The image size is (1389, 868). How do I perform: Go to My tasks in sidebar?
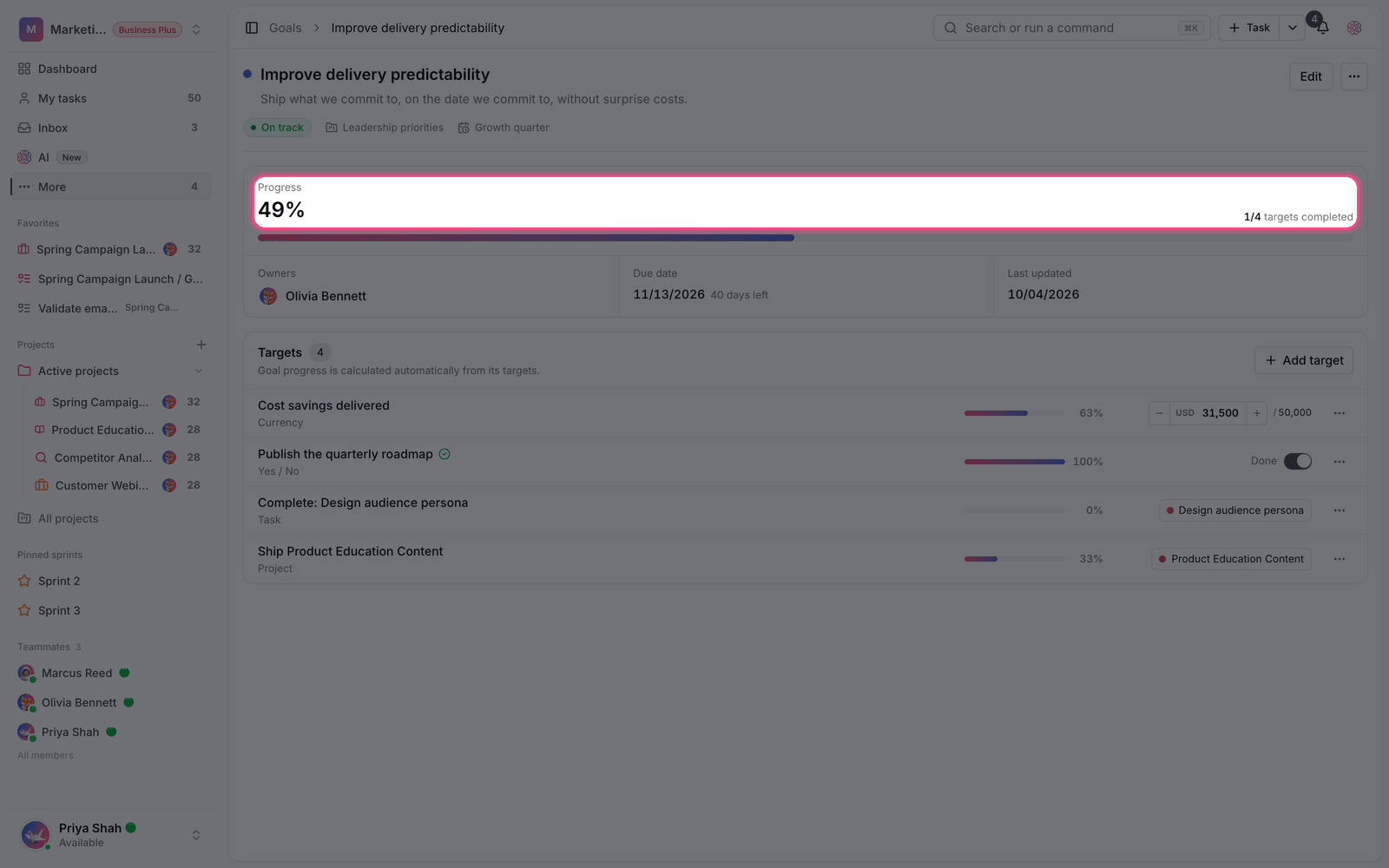pos(111,98)
